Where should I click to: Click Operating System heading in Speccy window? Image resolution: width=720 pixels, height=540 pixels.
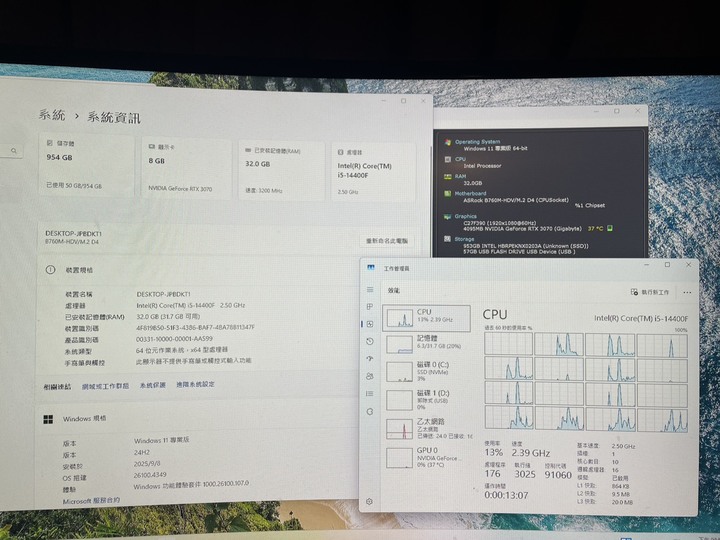478,142
